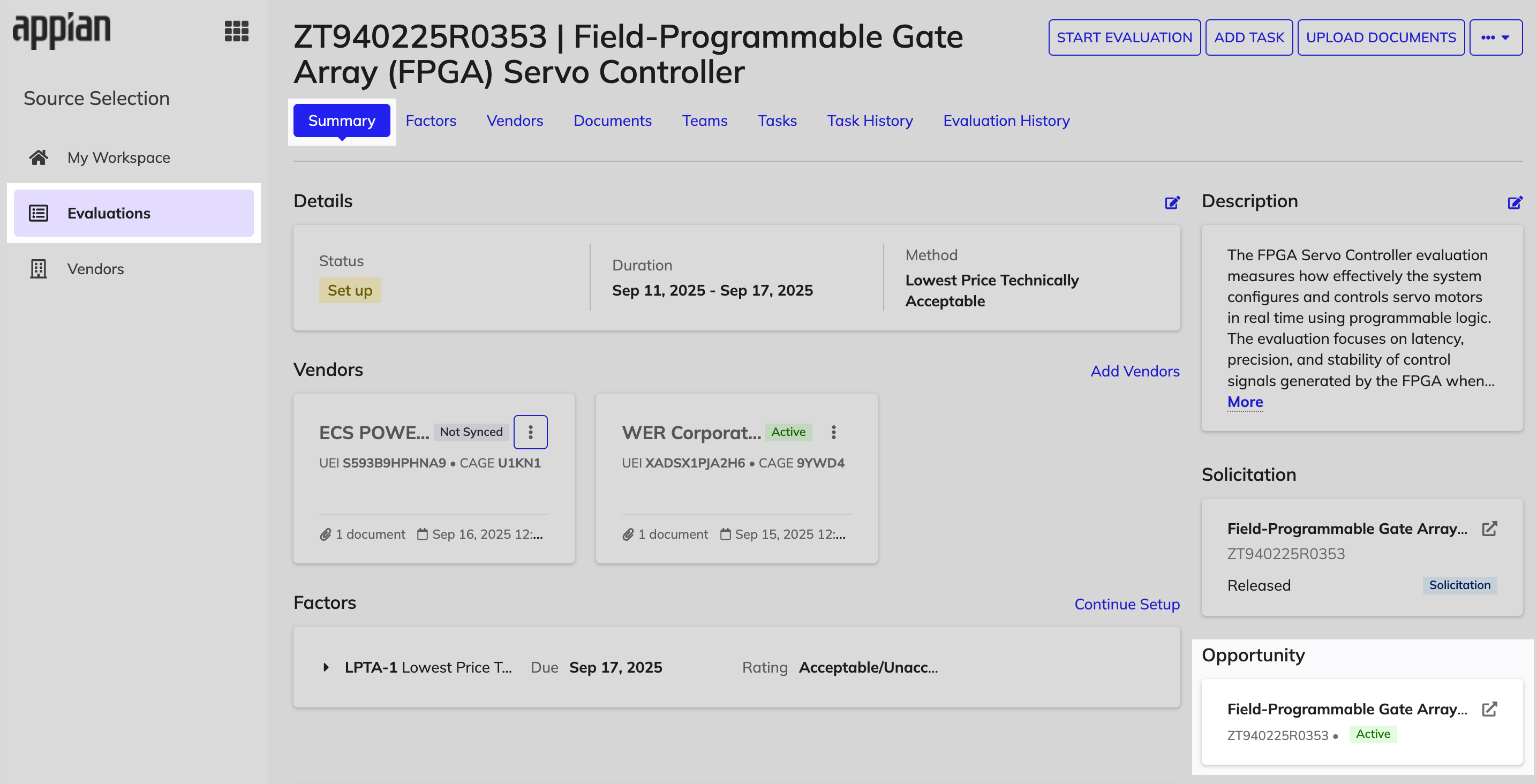The height and width of the screenshot is (784, 1537).
Task: Click calendar icon beside Sep 15, 2025
Action: click(x=726, y=534)
